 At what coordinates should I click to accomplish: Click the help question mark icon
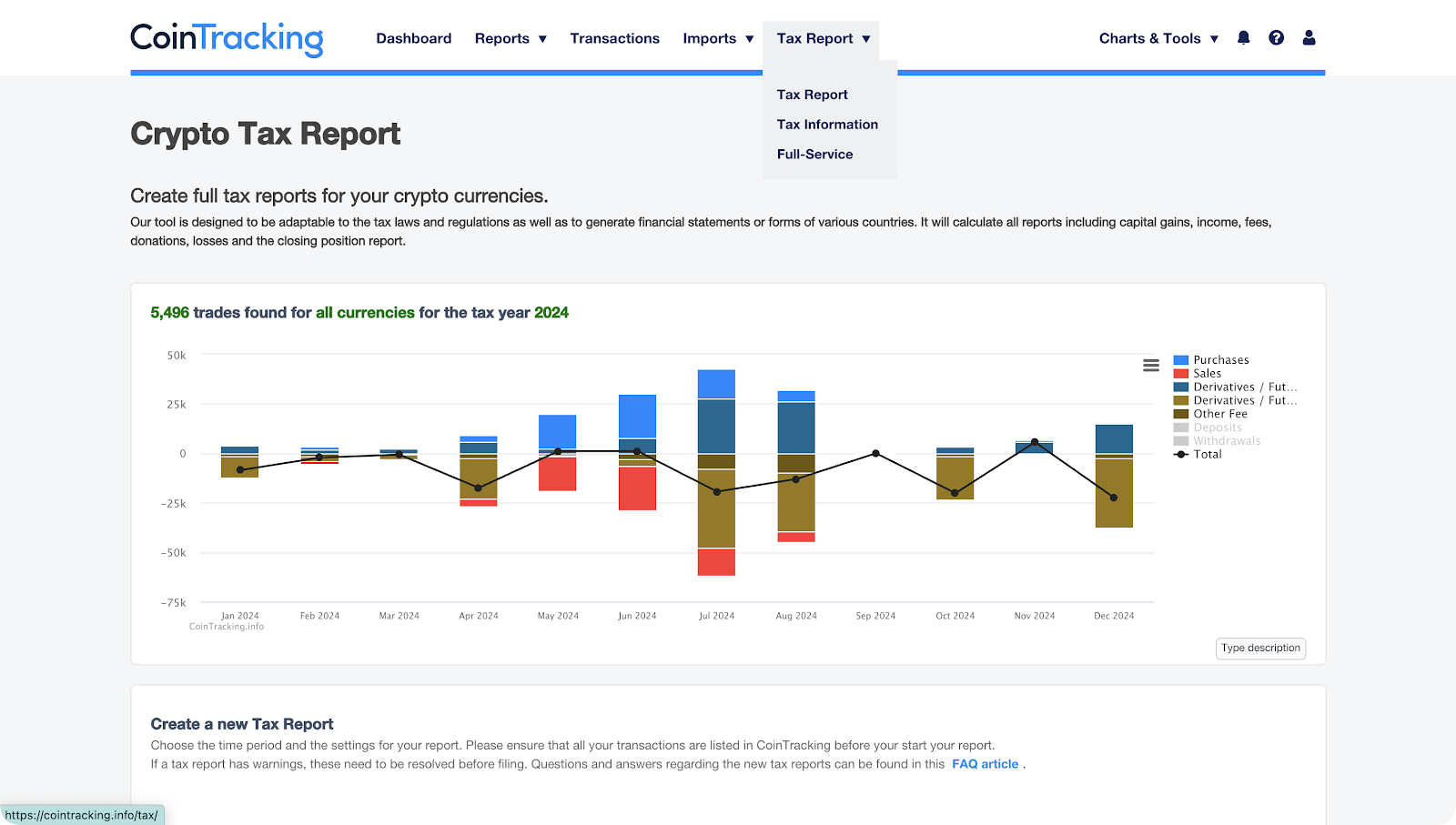pos(1276,37)
